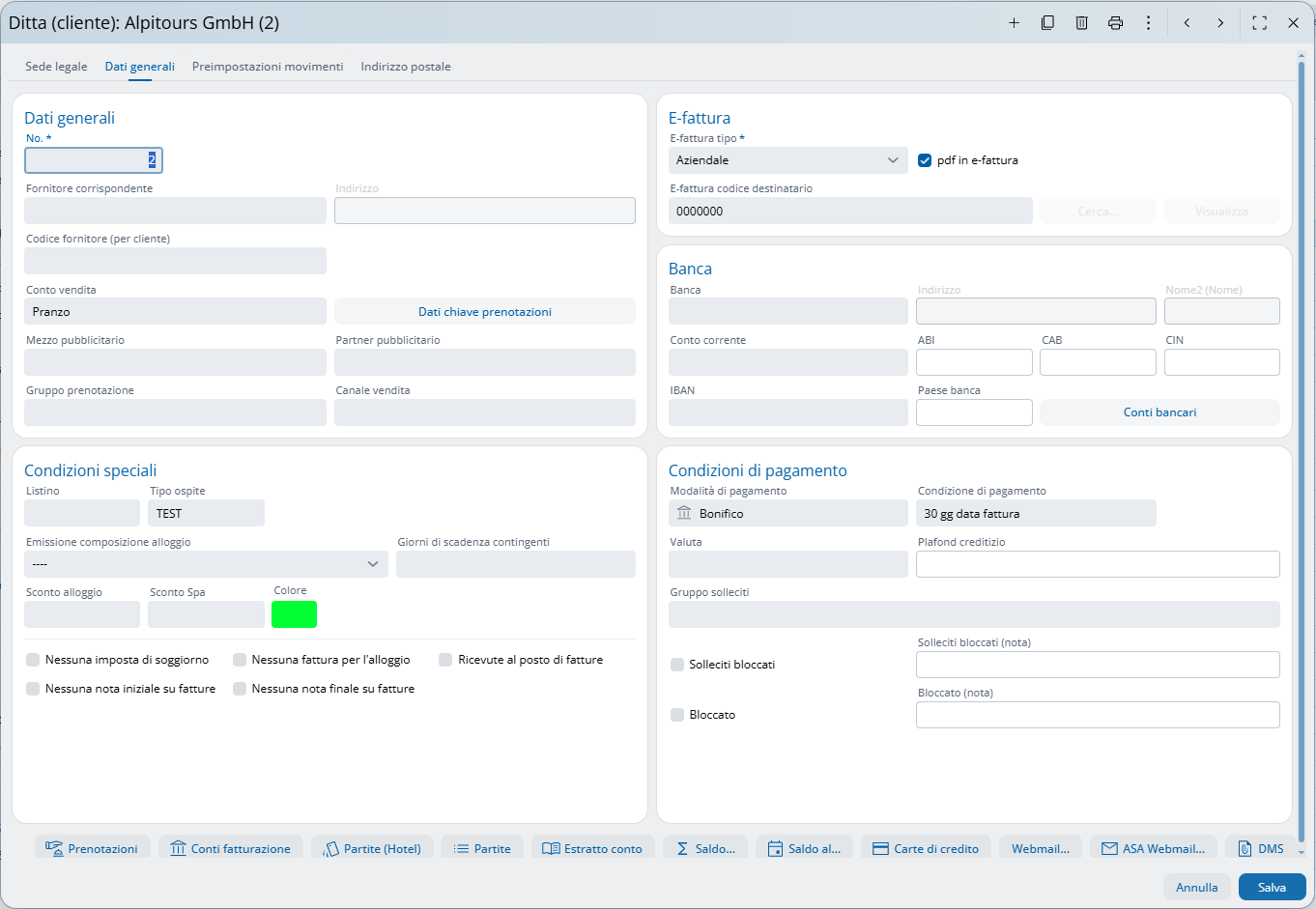Image resolution: width=1316 pixels, height=909 pixels.
Task: Open Modalità di pagamento Bonifico field
Action: [x=787, y=514]
